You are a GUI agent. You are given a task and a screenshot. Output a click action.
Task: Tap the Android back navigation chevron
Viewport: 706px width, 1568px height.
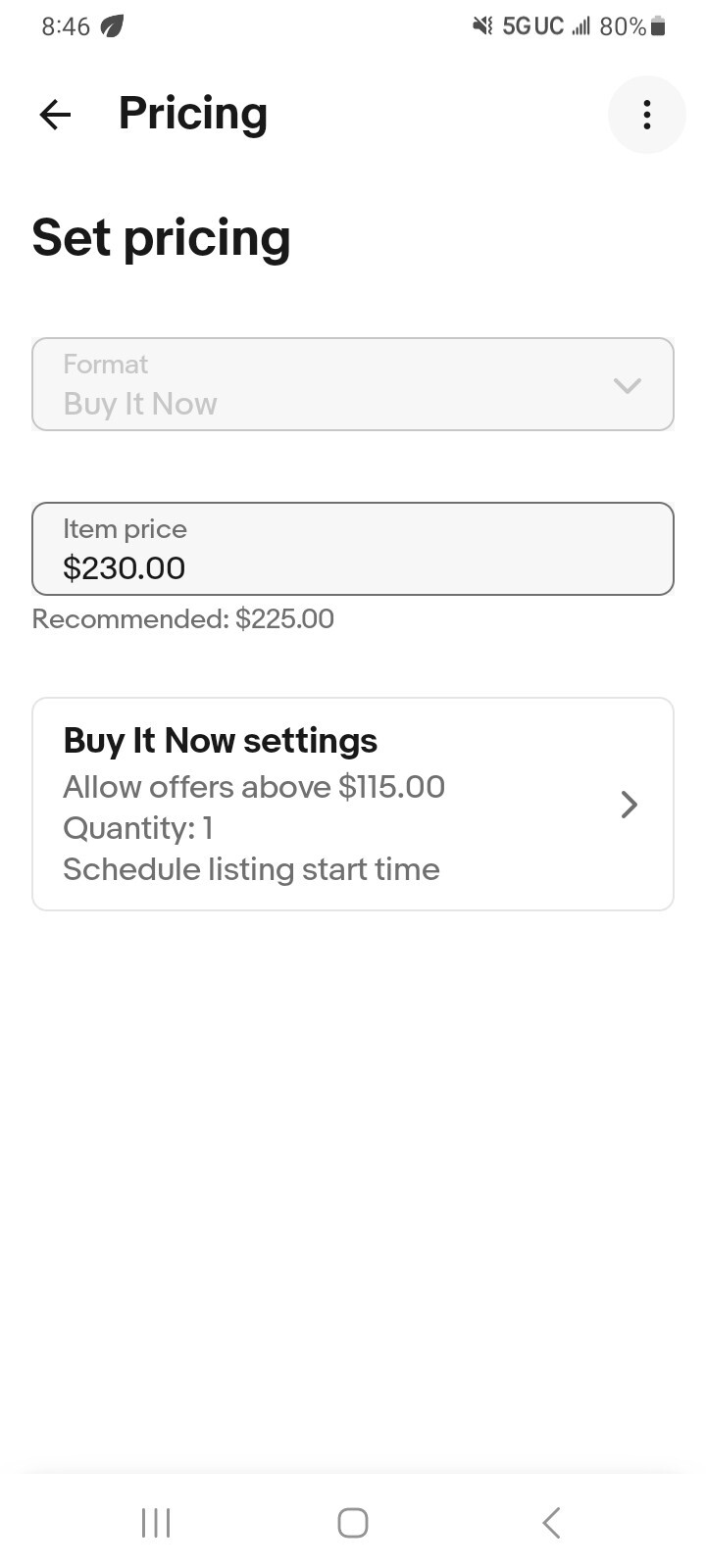(x=551, y=1523)
